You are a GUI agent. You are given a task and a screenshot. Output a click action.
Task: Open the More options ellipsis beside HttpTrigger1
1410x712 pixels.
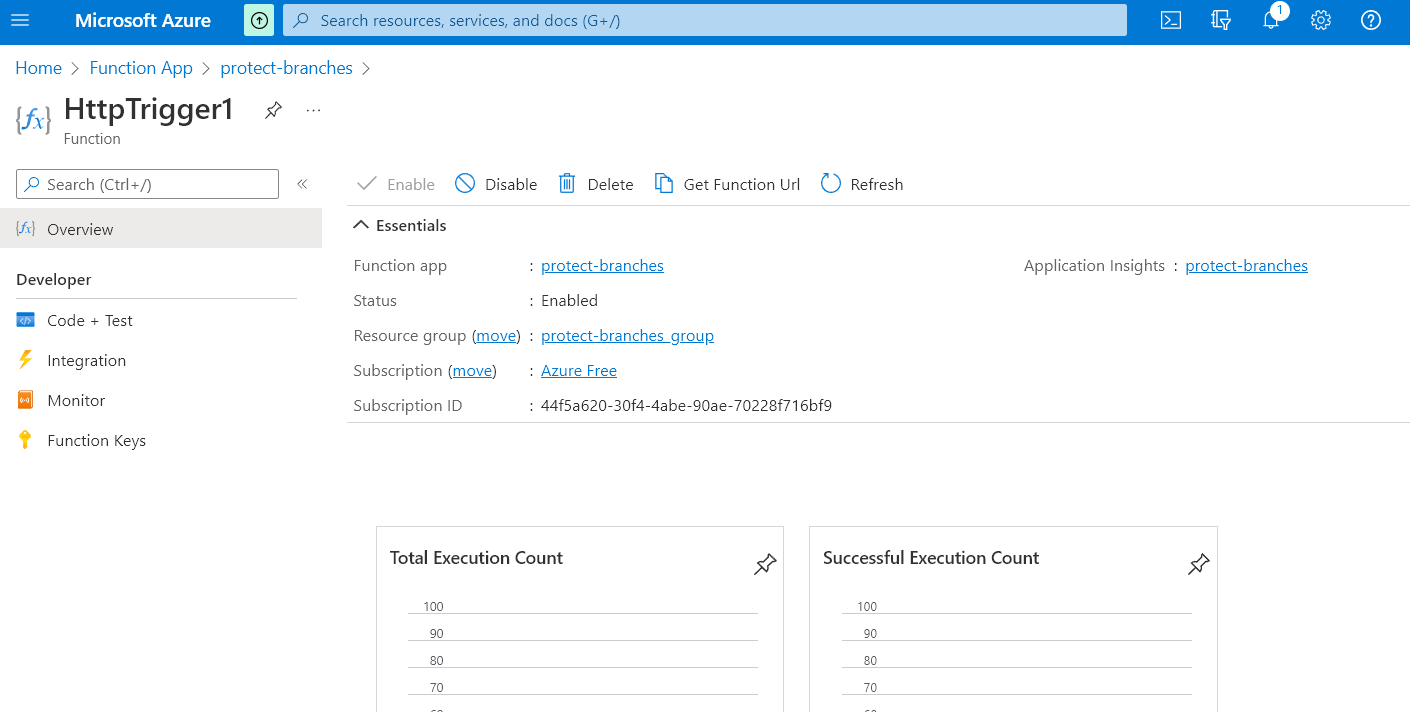313,110
